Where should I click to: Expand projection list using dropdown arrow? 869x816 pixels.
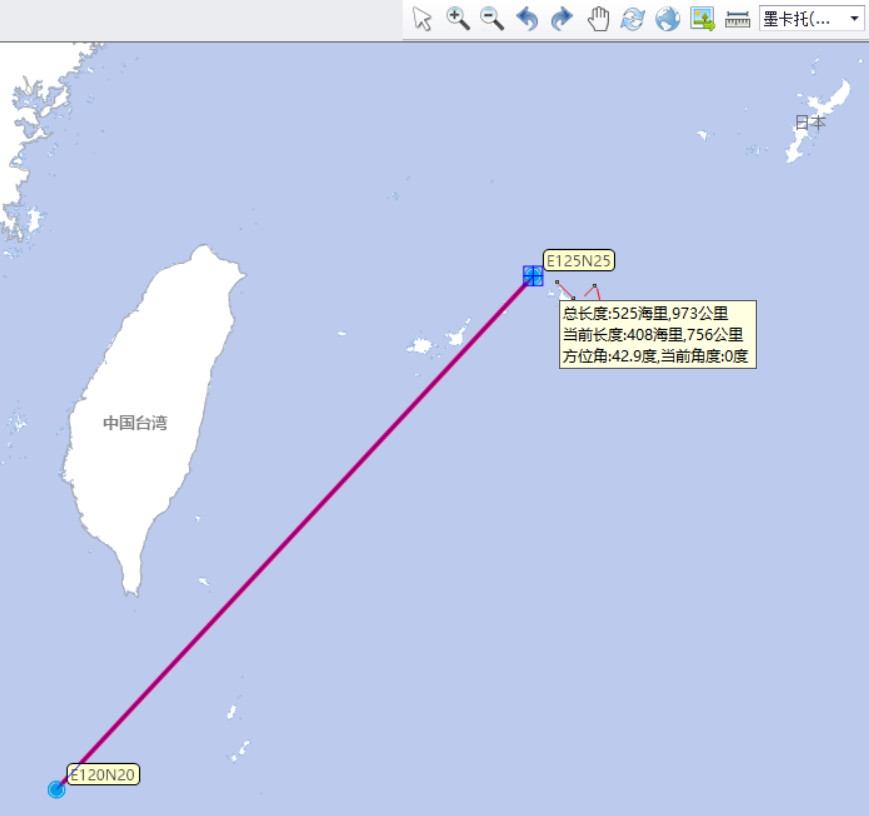pos(854,19)
